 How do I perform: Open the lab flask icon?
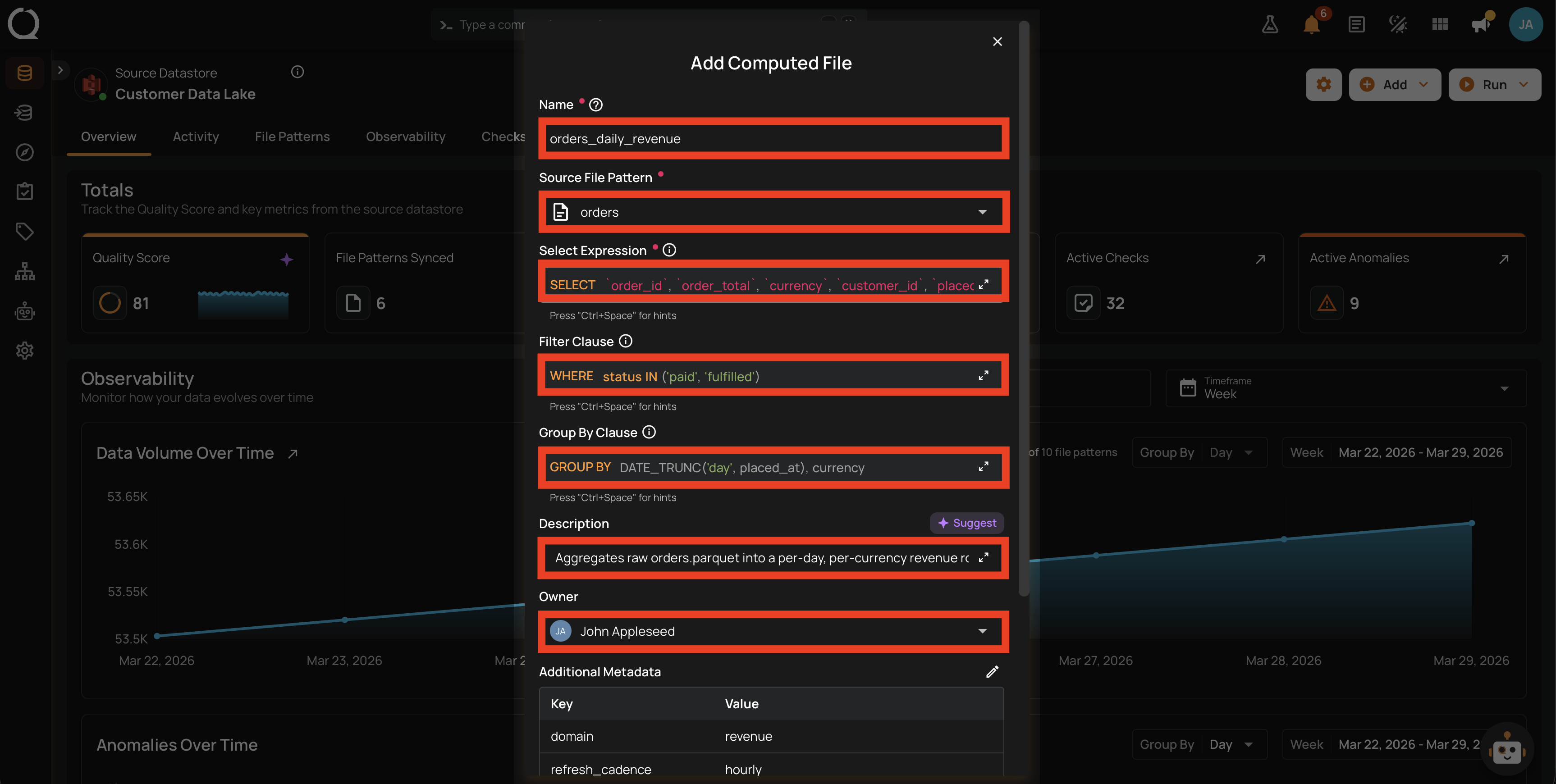pyautogui.click(x=1270, y=24)
